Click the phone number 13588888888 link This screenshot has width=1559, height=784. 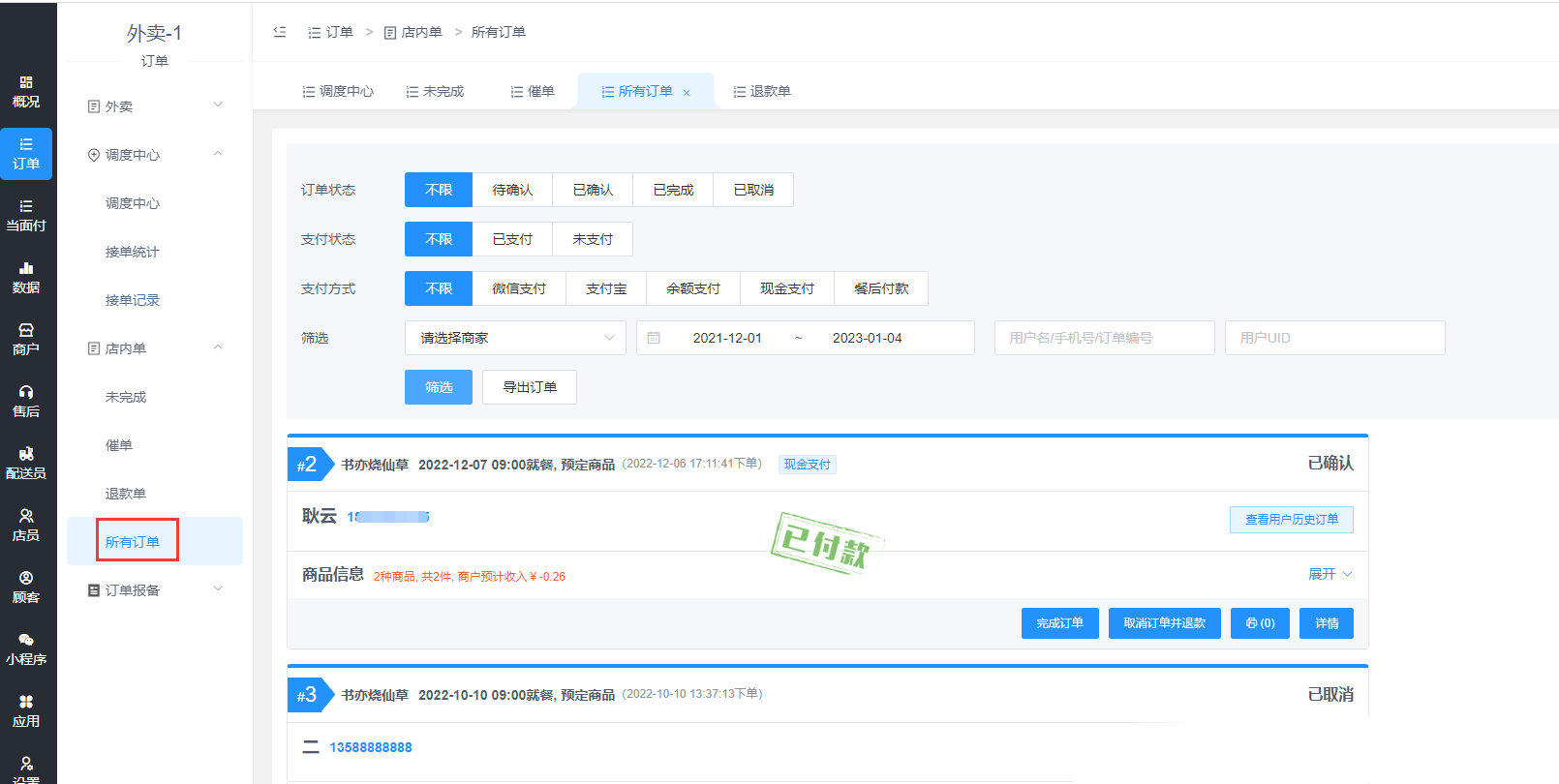click(371, 747)
